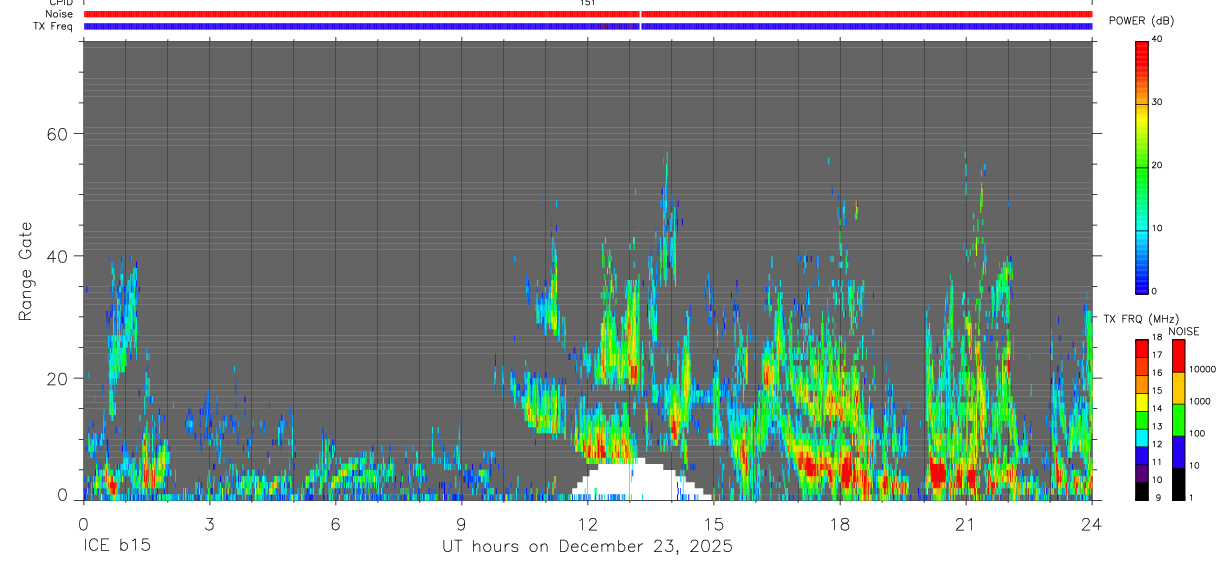1228x567 pixels.
Task: Click the TX Freq row label
Action: pos(53,26)
